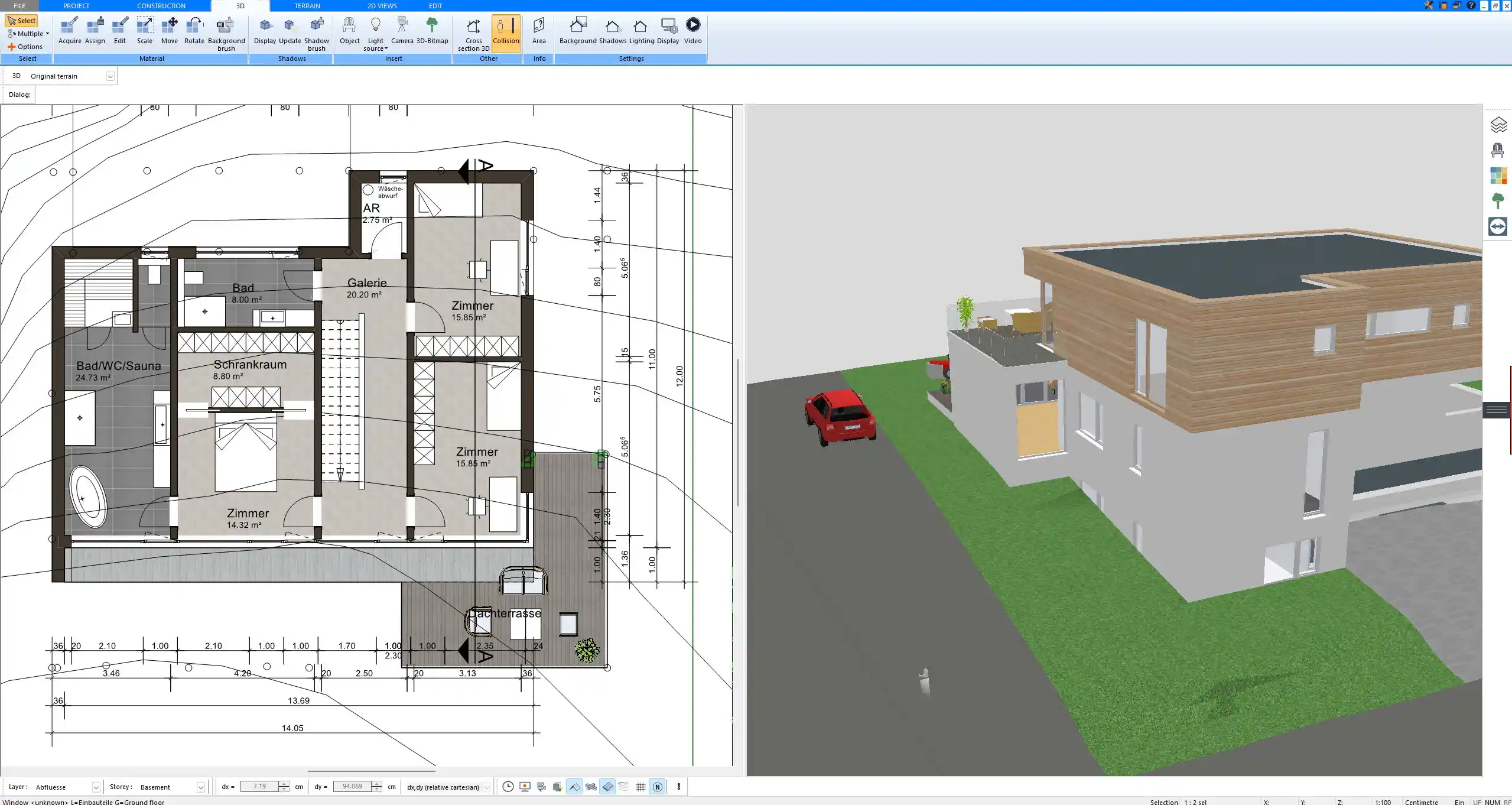Click the monitor star icon in bottom toolbar
This screenshot has width=1512, height=805.
click(x=524, y=787)
